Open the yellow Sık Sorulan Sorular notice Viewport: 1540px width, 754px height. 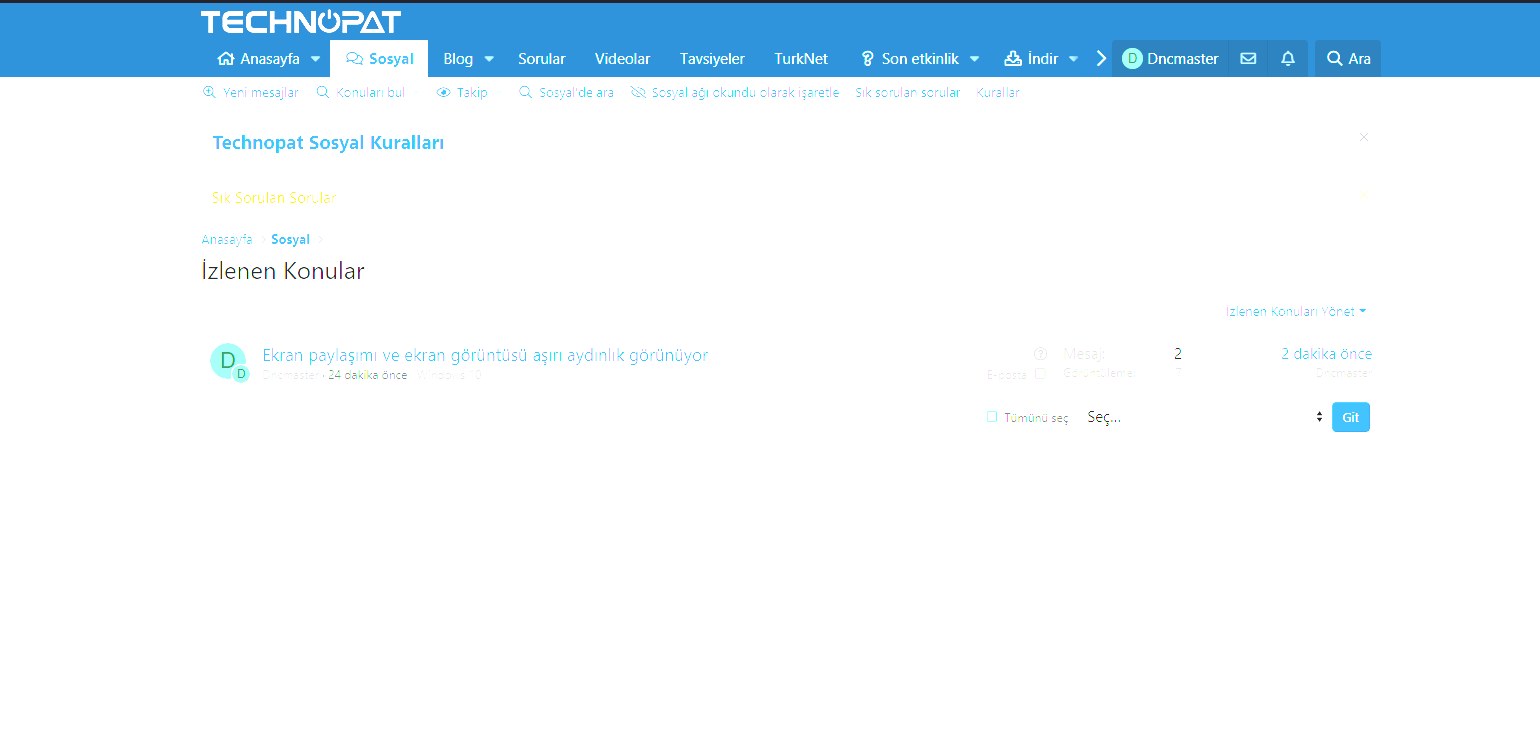274,198
